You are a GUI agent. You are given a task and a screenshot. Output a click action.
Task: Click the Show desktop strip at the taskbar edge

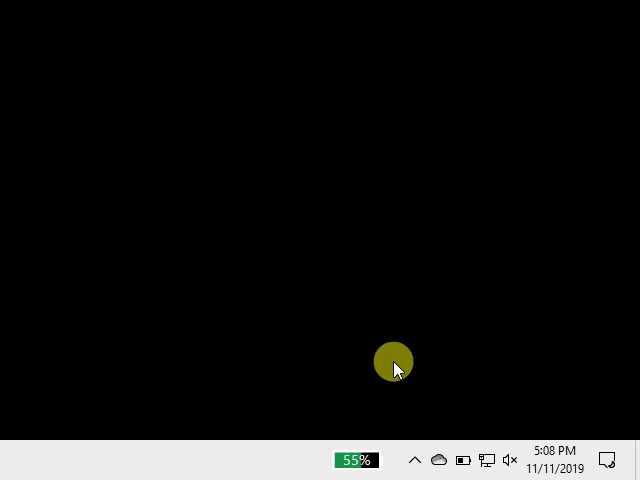(637, 460)
